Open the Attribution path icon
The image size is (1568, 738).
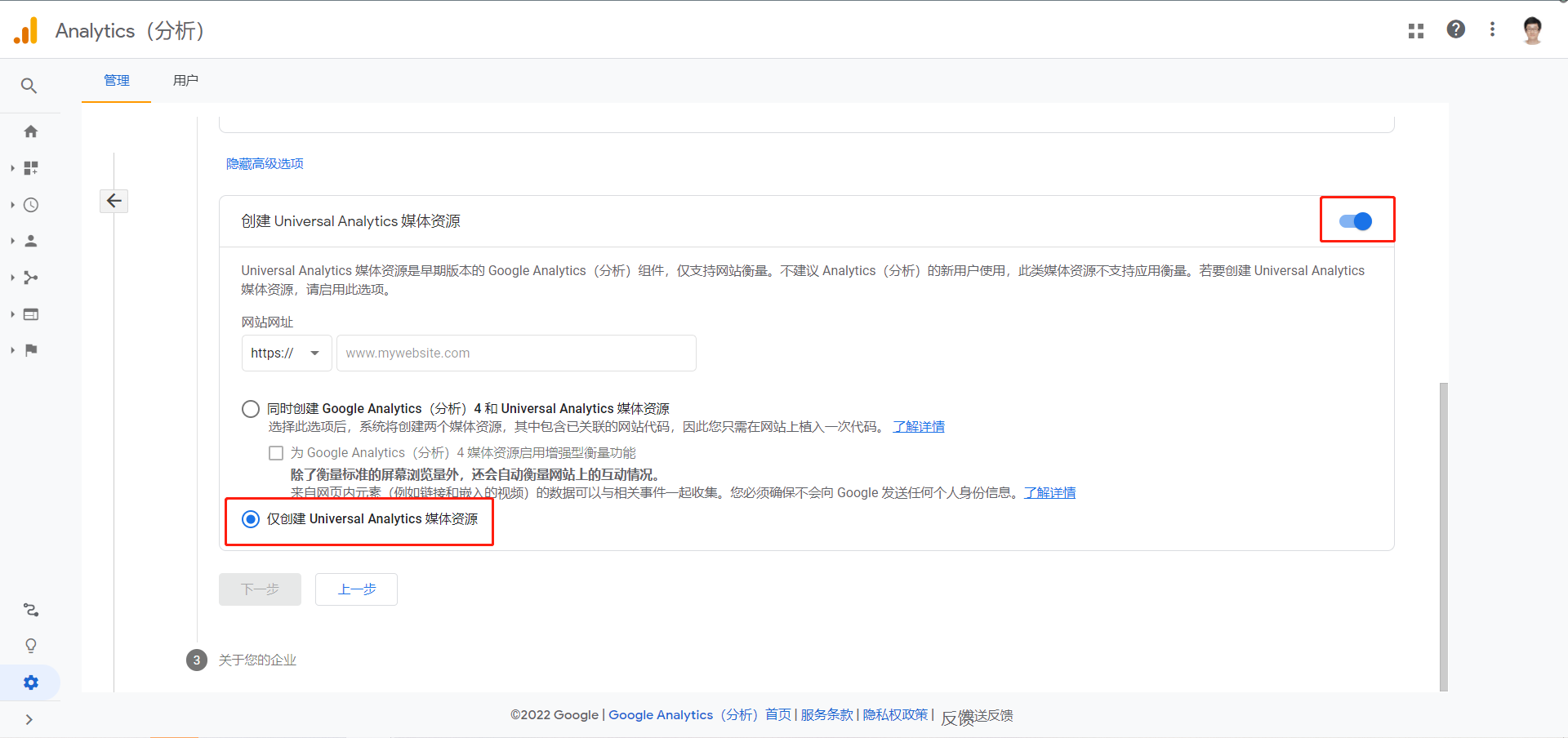[31, 610]
